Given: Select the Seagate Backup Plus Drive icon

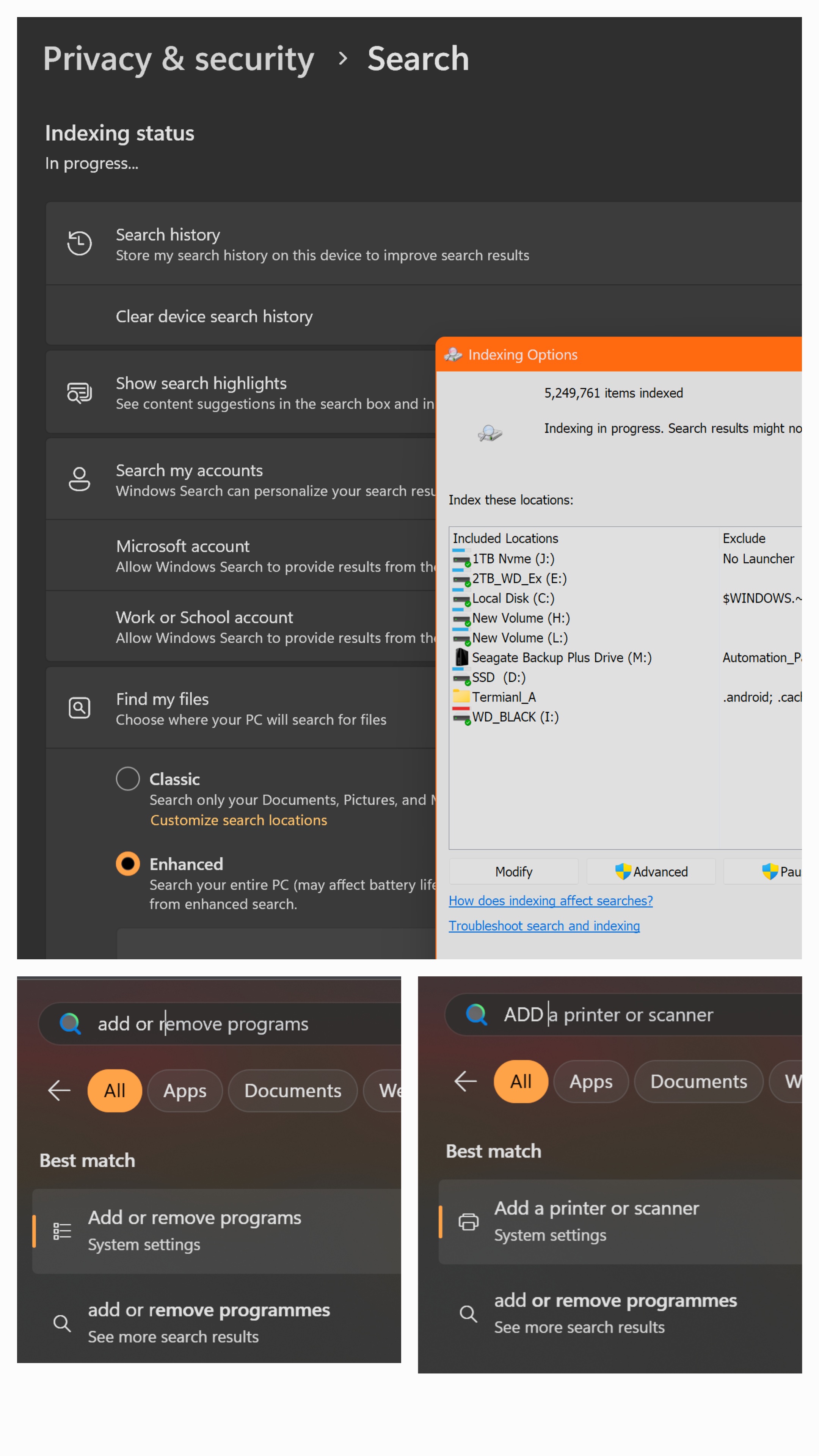Looking at the screenshot, I should click(x=462, y=657).
